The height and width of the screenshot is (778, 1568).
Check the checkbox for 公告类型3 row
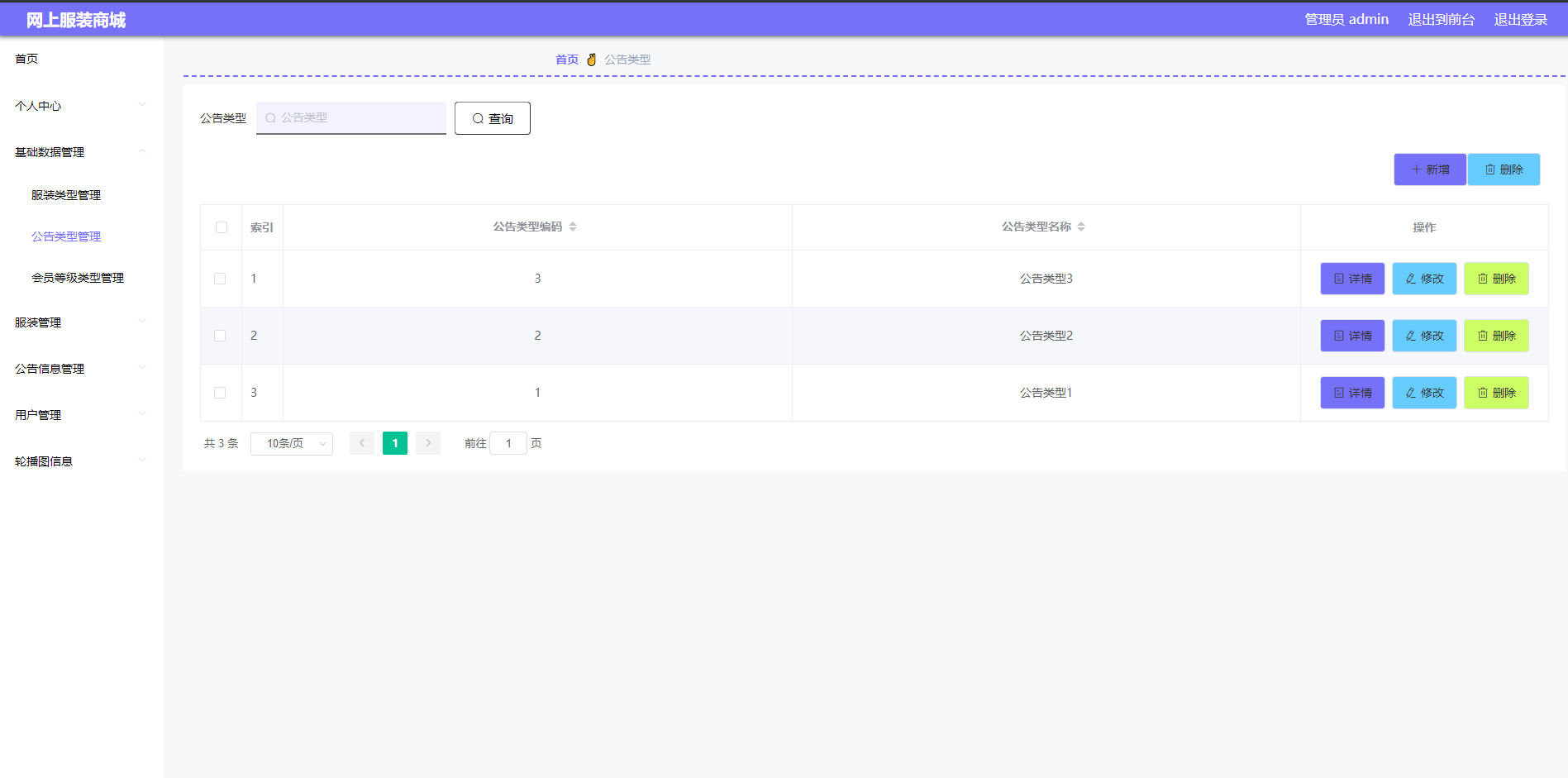pyautogui.click(x=220, y=279)
